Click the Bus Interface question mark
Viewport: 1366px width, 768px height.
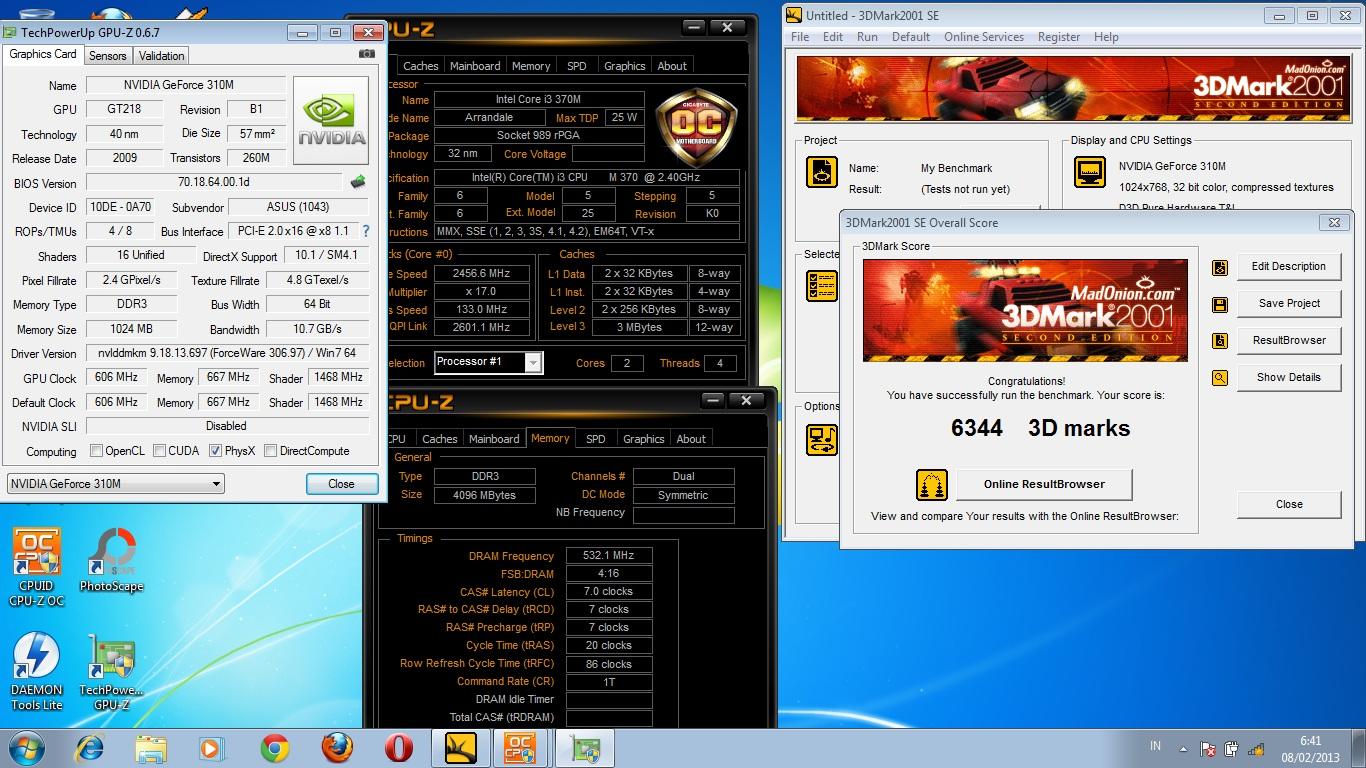click(366, 231)
